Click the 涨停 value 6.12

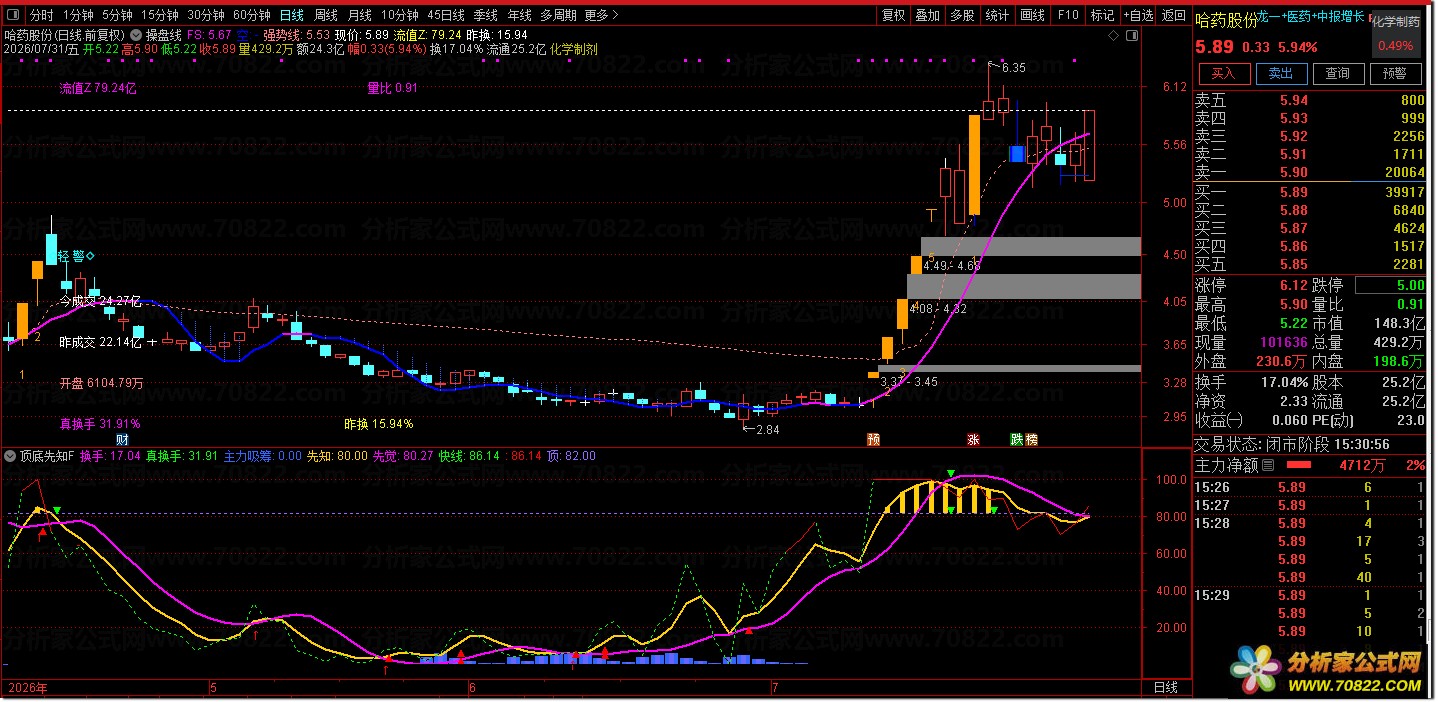pyautogui.click(x=1294, y=286)
